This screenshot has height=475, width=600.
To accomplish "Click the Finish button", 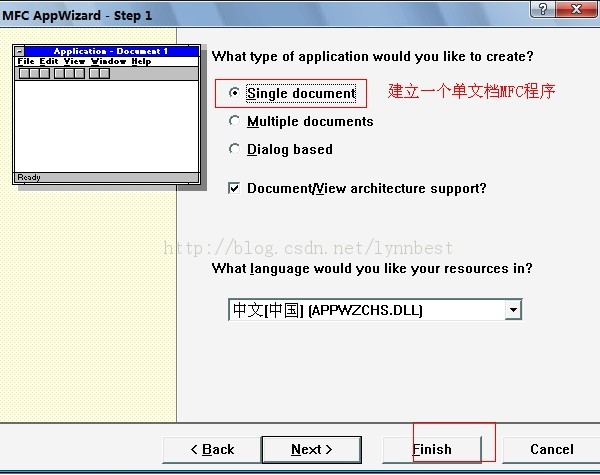I will tap(432, 449).
